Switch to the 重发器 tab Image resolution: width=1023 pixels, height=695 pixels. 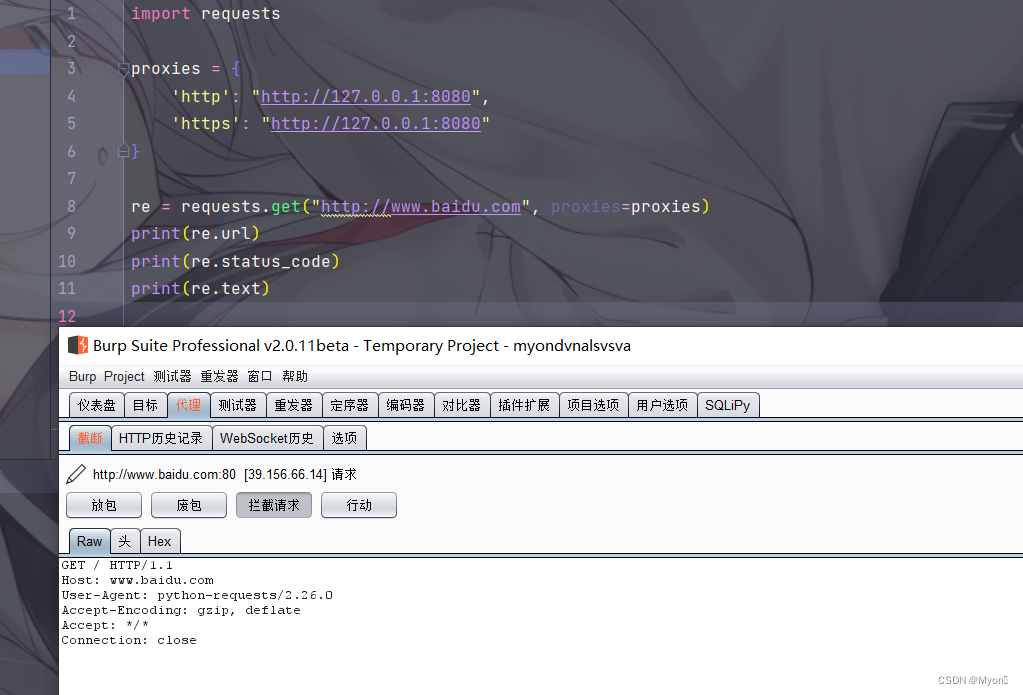coord(294,405)
